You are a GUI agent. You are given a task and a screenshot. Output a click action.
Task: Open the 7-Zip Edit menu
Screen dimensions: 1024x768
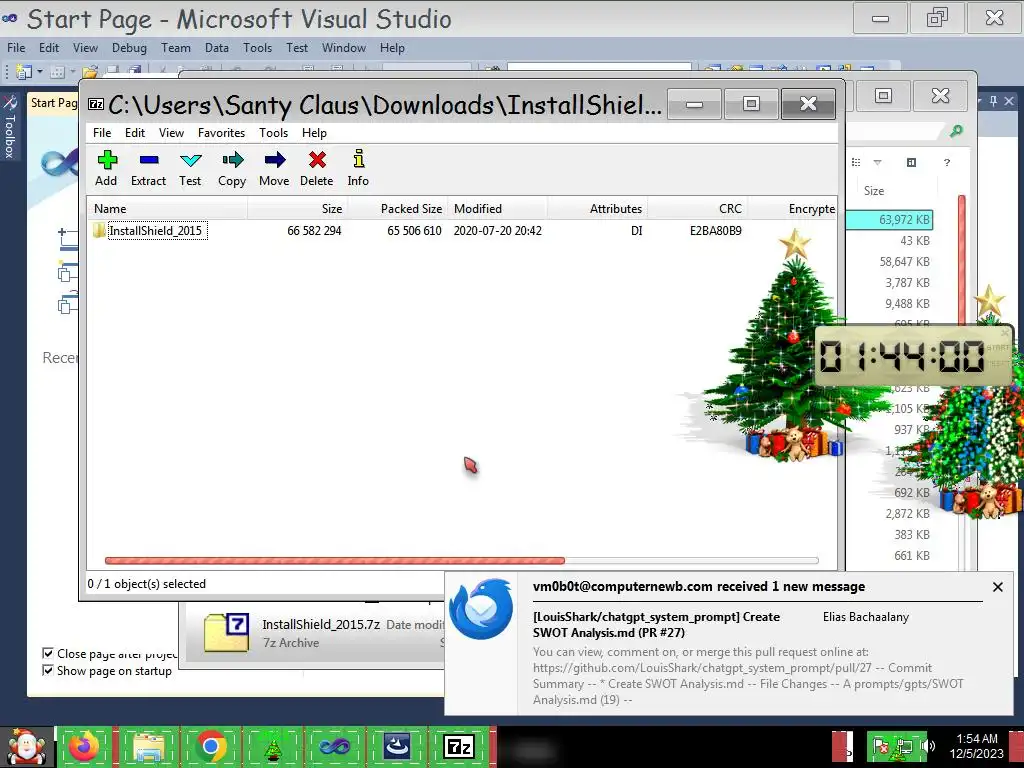[135, 133]
